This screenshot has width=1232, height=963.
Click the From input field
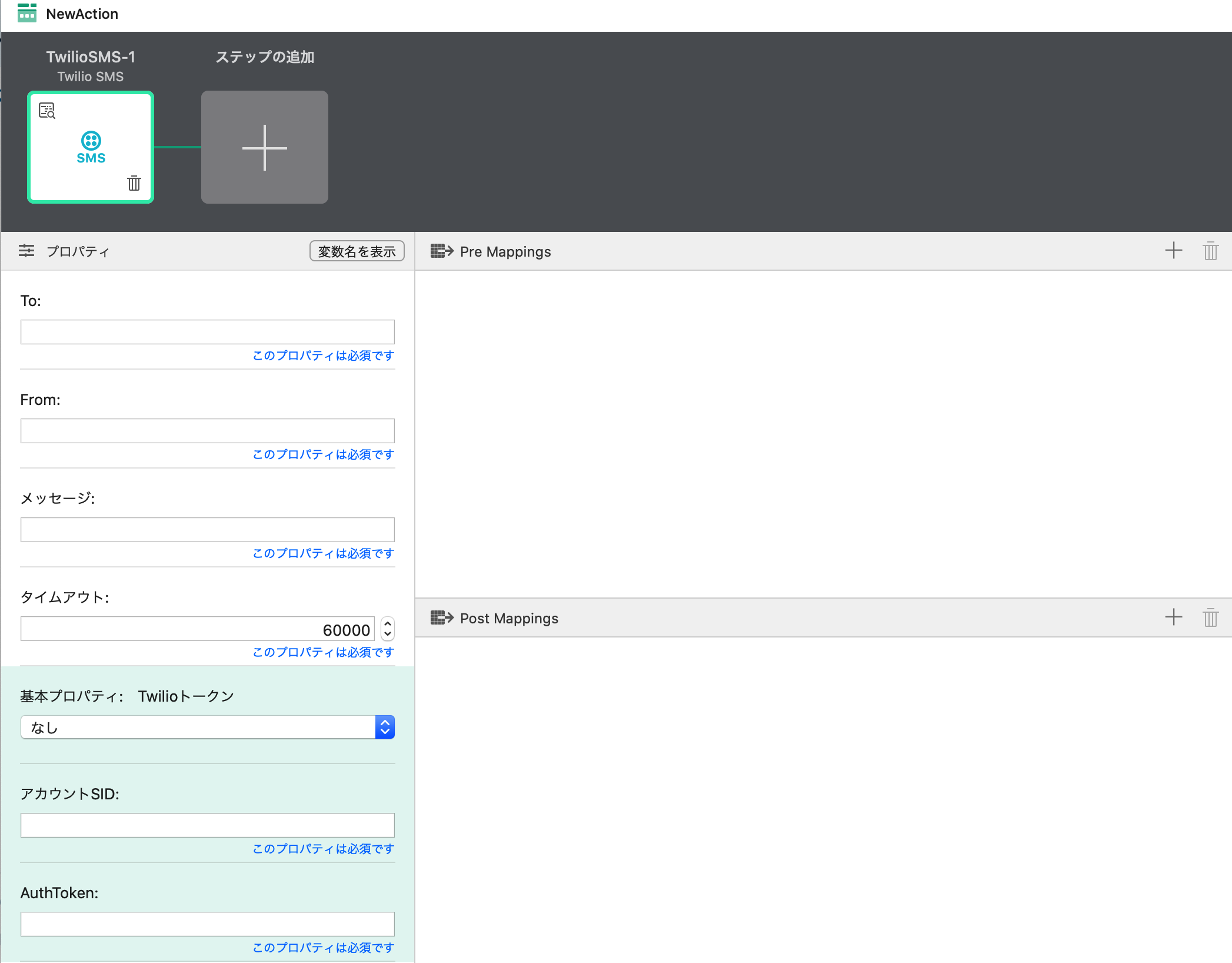click(207, 431)
